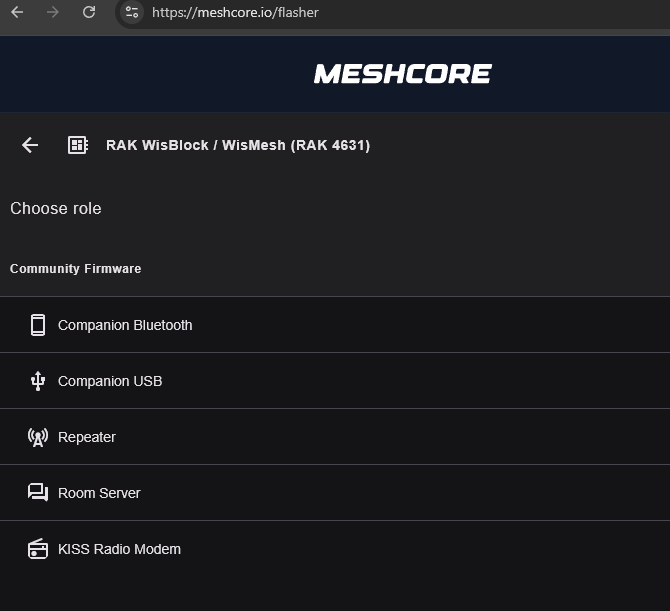Select the KISS Radio Modem role
This screenshot has height=611, width=670.
335,549
